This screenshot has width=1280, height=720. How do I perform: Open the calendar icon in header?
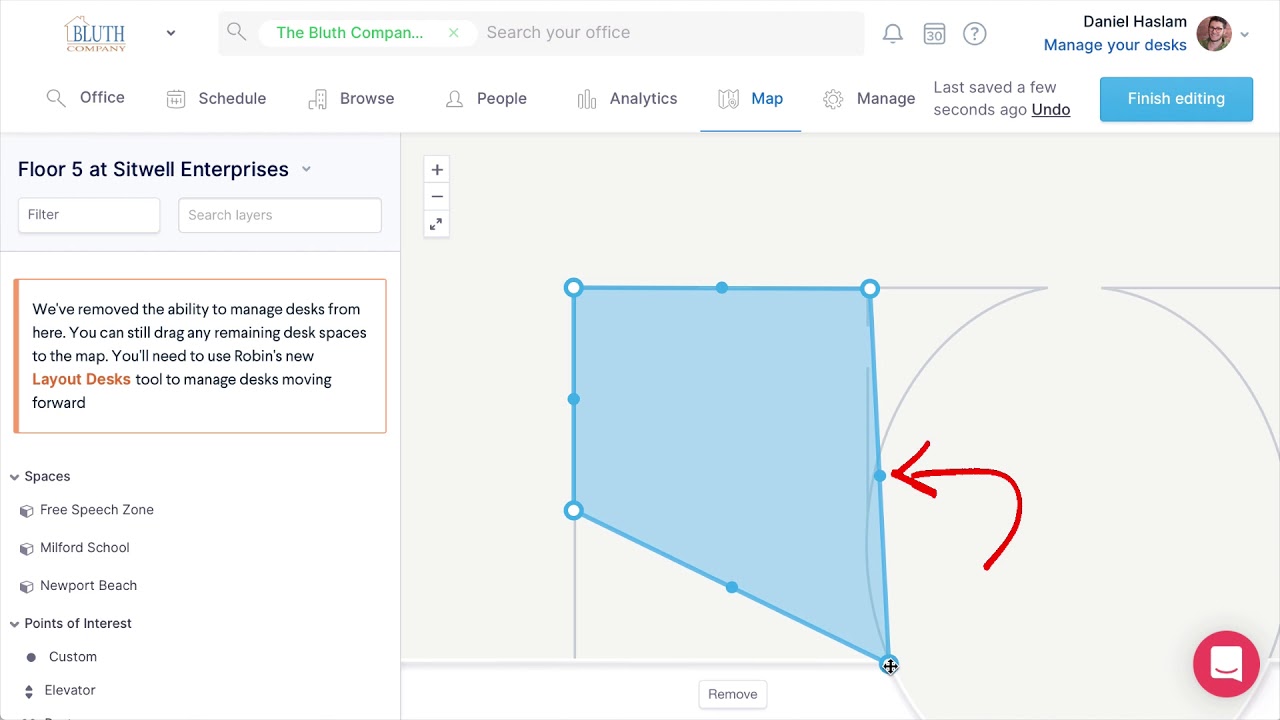click(934, 34)
